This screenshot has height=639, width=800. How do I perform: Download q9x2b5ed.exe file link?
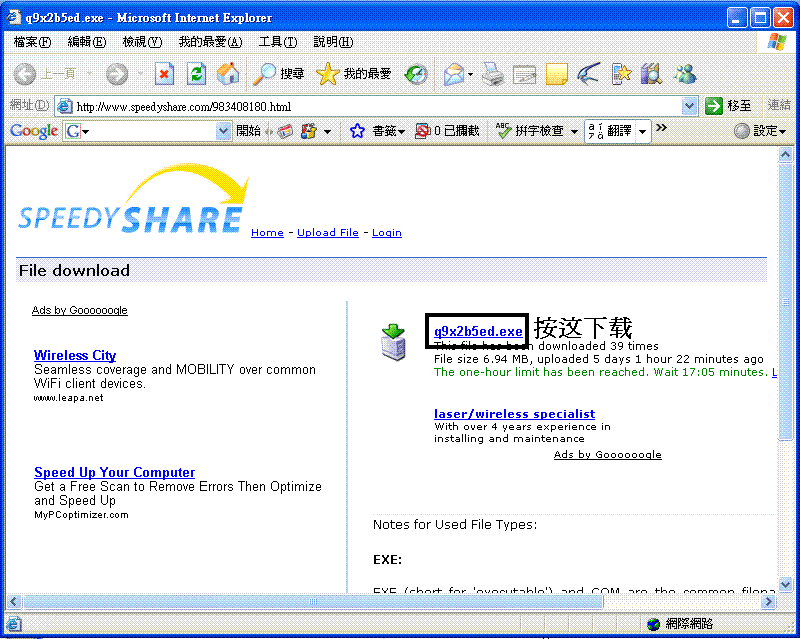click(x=478, y=331)
